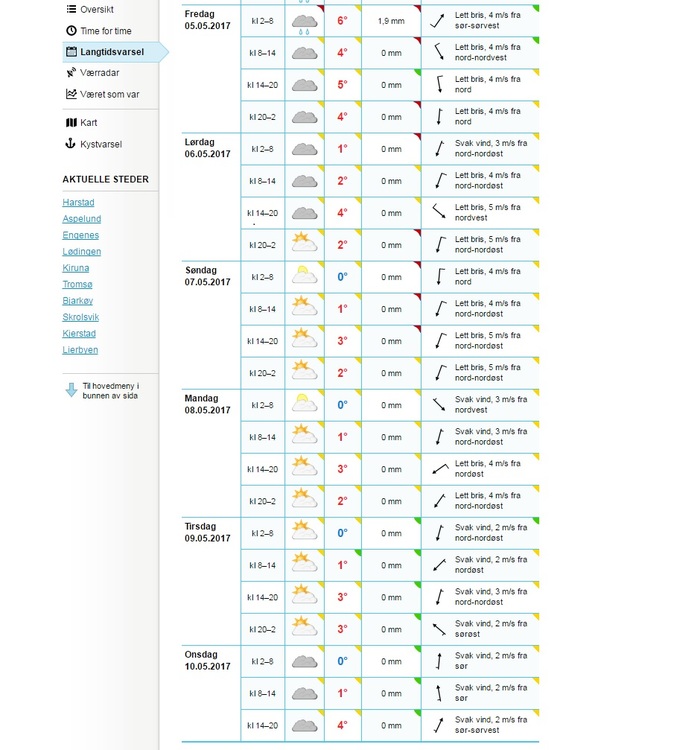Screen dimensions: 677x750
Task: Click the Fredag 05.05.2017 date heading
Action: 208,20
